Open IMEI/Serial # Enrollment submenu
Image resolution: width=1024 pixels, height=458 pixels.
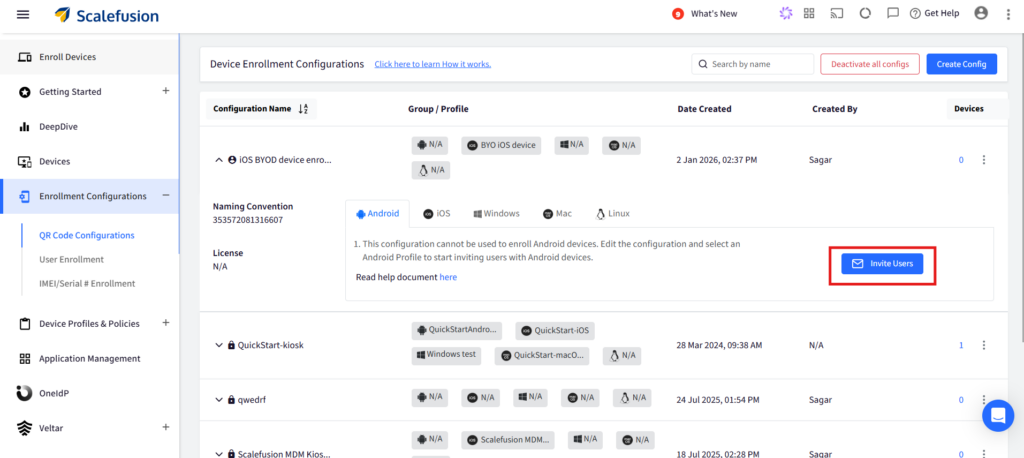click(87, 284)
